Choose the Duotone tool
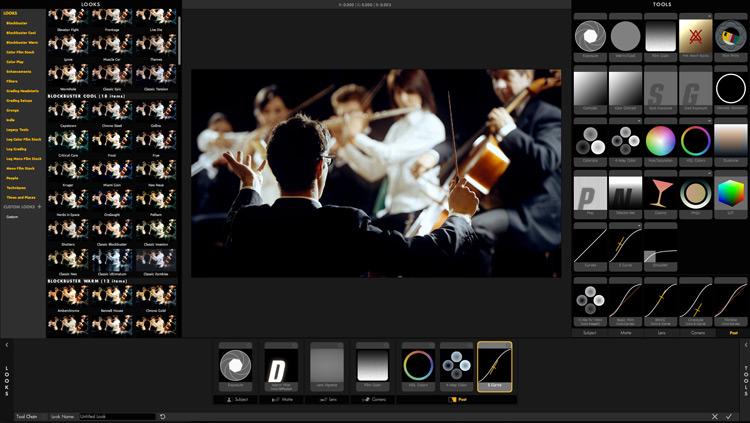The height and width of the screenshot is (423, 750). (x=730, y=142)
